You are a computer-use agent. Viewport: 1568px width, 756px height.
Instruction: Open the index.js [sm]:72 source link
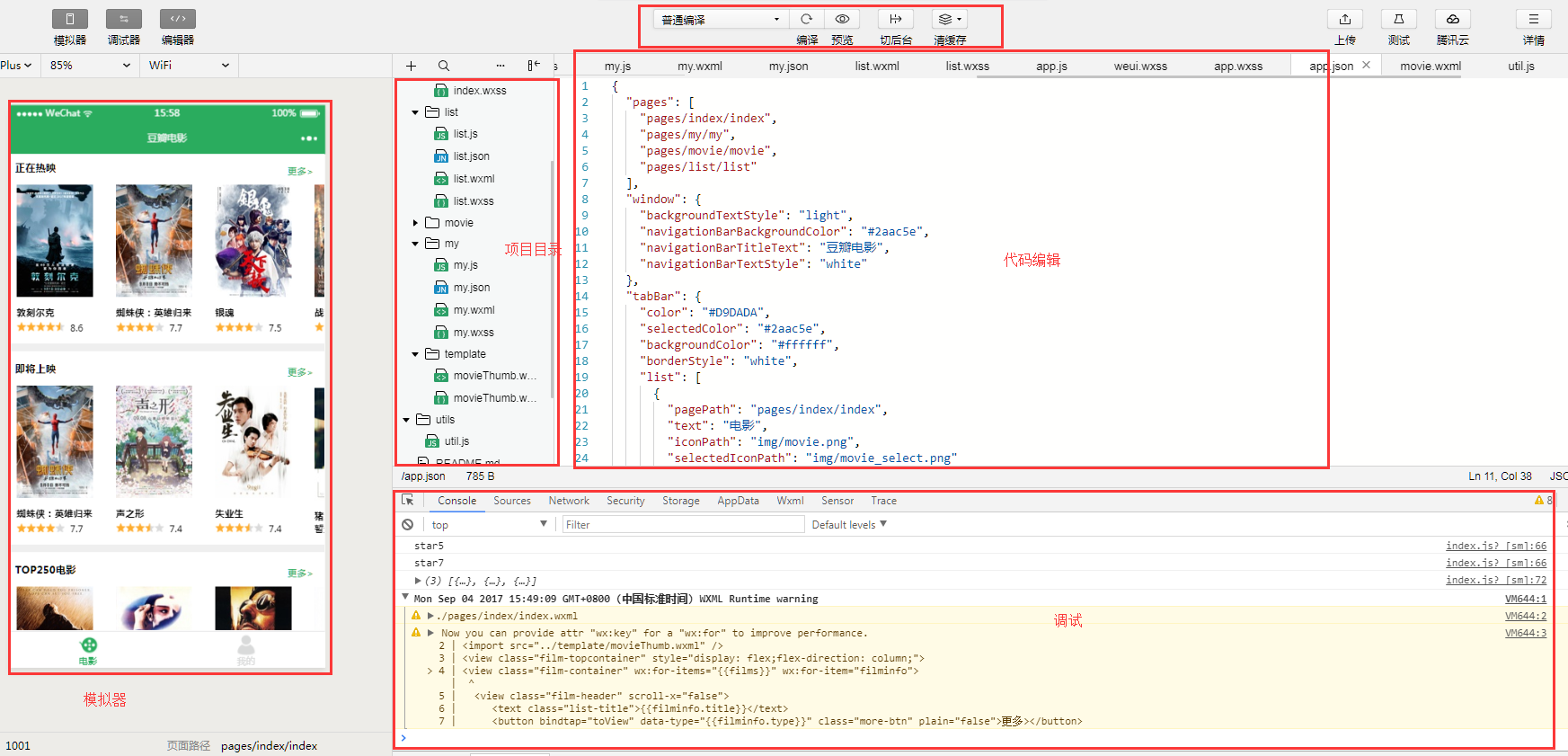click(x=1496, y=580)
